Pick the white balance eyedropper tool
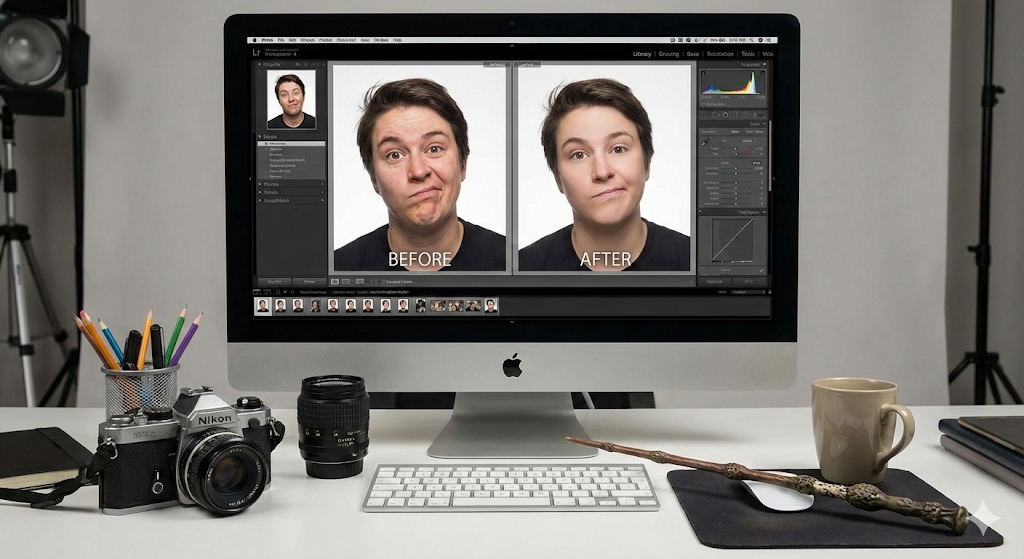The image size is (1024, 559). click(706, 142)
